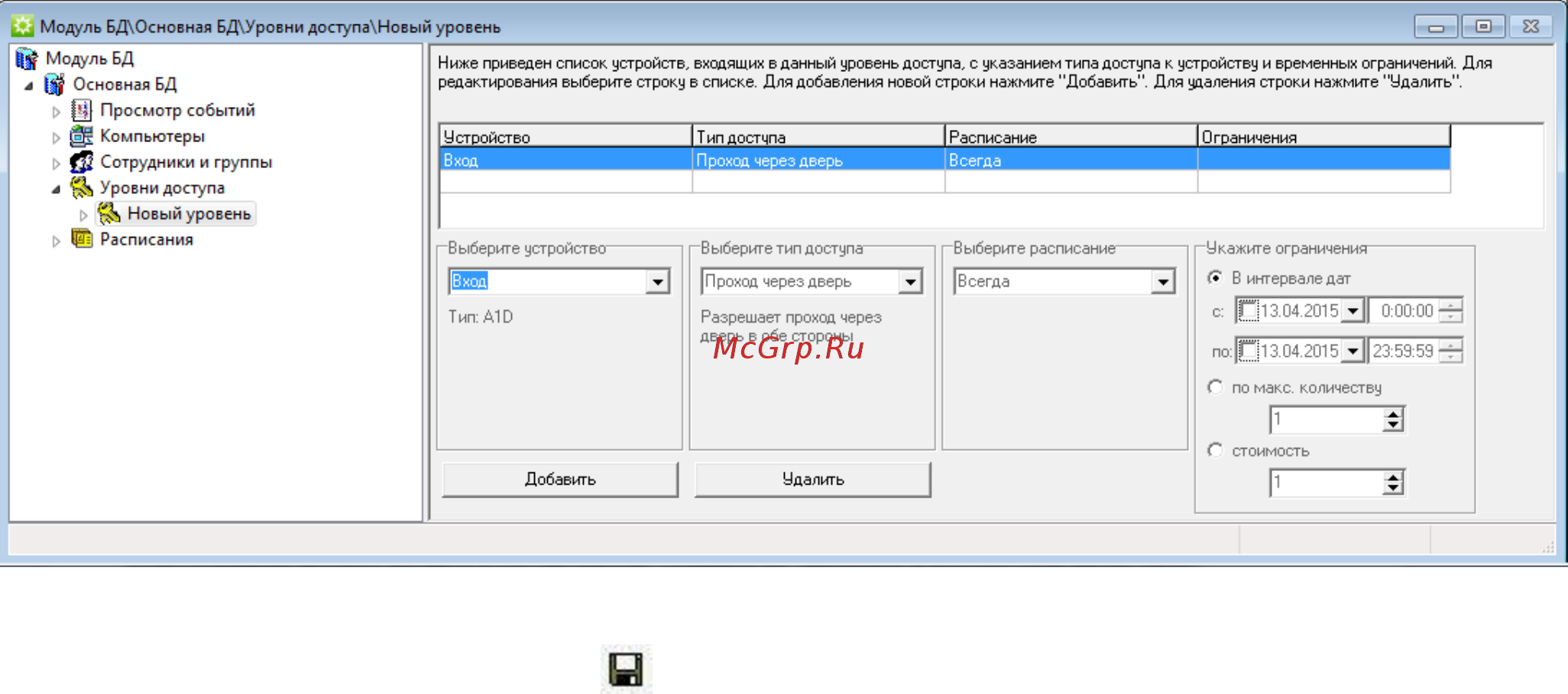1568x694 pixels.
Task: Click the application icon in the title bar
Action: (22, 26)
